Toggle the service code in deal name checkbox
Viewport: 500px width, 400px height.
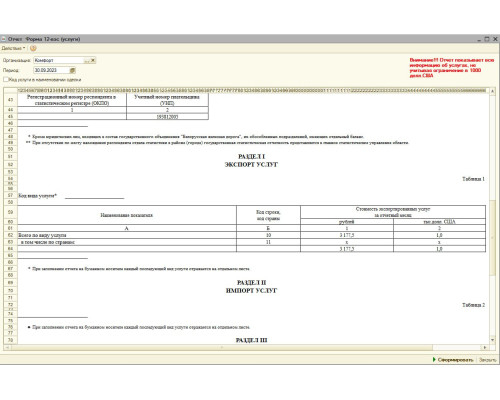click(x=6, y=80)
